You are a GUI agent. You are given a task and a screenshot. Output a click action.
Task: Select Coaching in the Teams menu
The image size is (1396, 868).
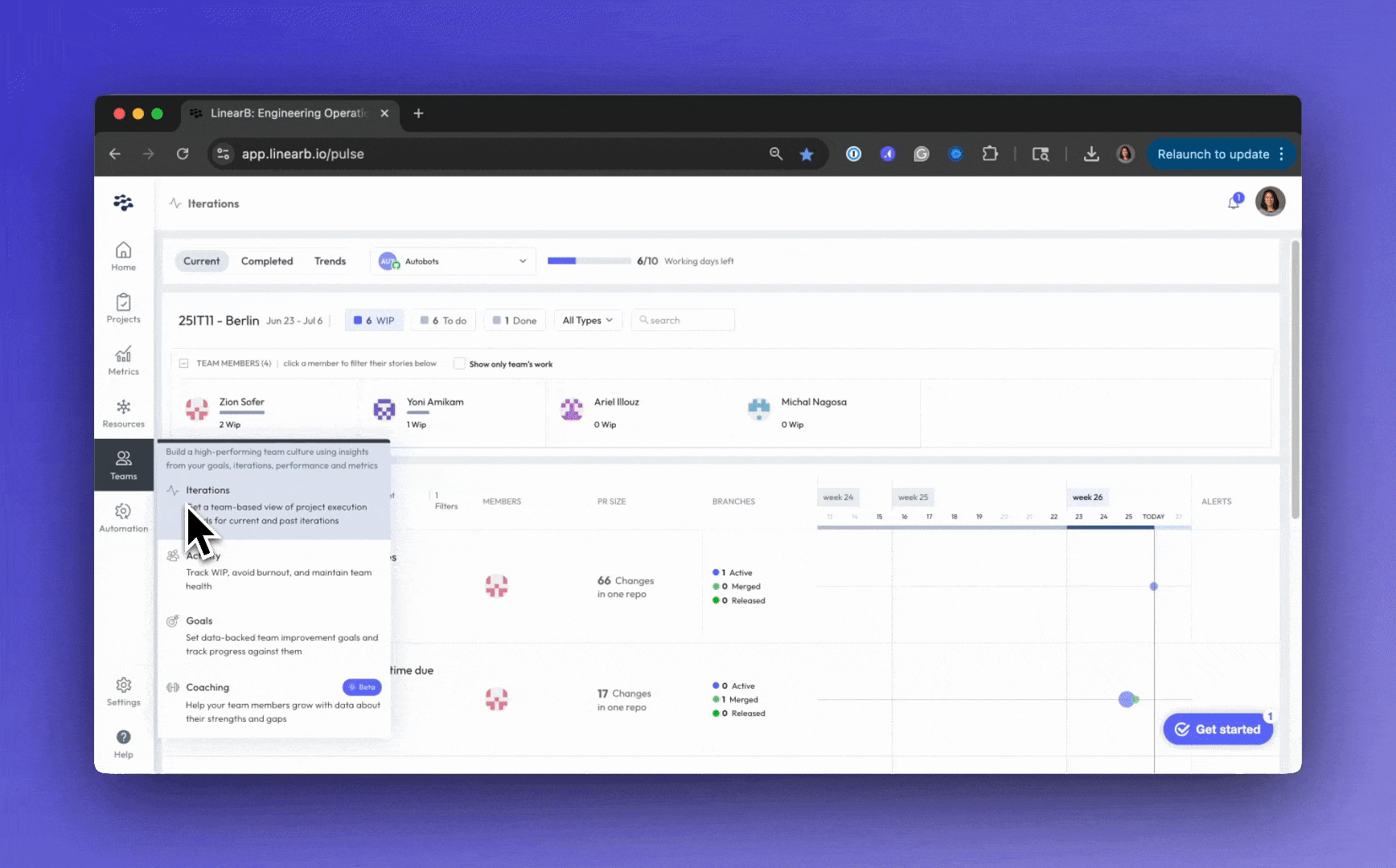pos(273,702)
